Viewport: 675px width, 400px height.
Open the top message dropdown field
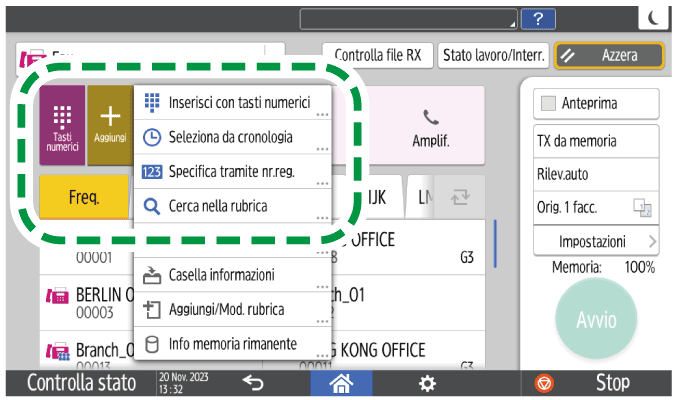click(410, 19)
